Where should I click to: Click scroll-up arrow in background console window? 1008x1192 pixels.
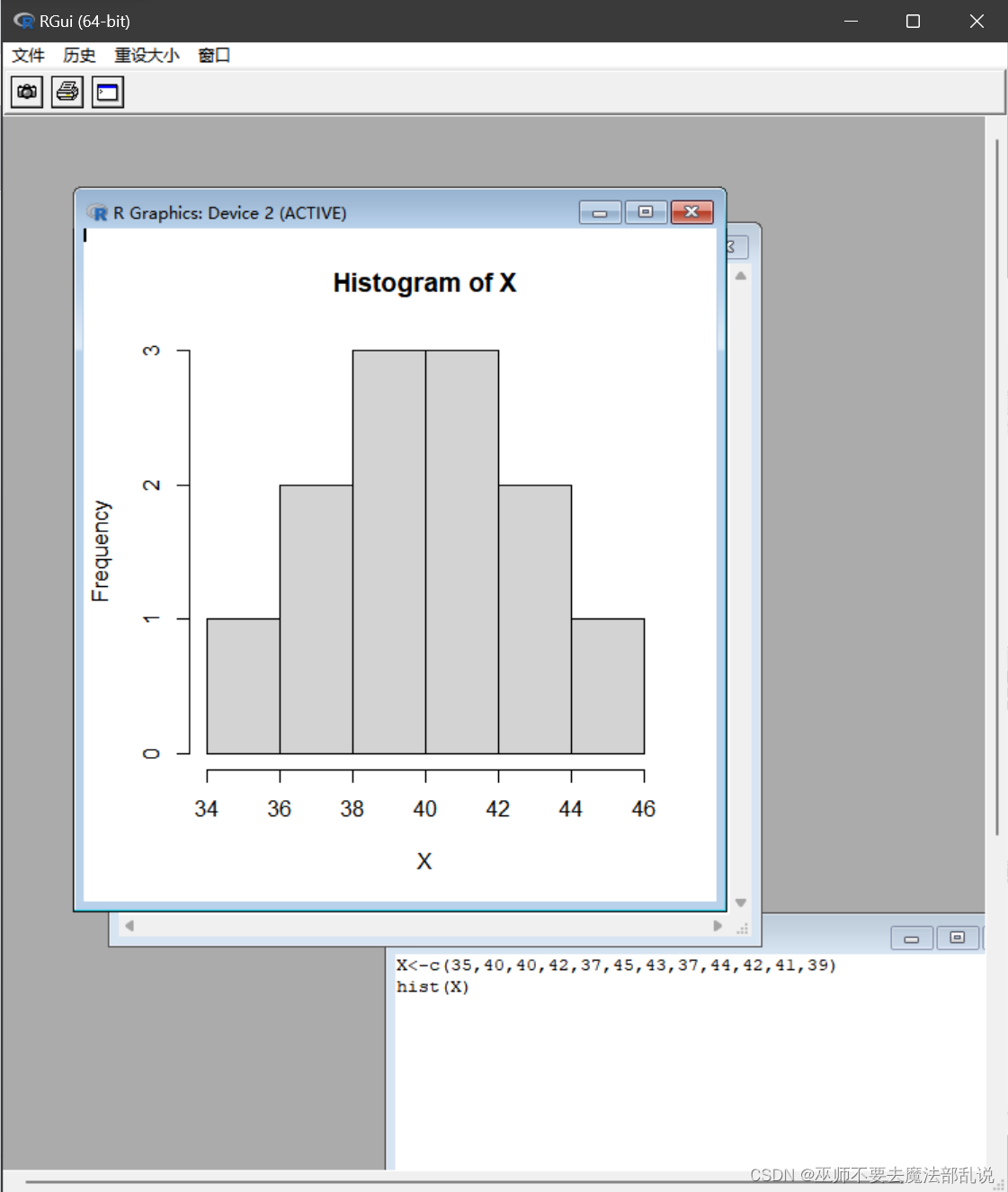[741, 276]
